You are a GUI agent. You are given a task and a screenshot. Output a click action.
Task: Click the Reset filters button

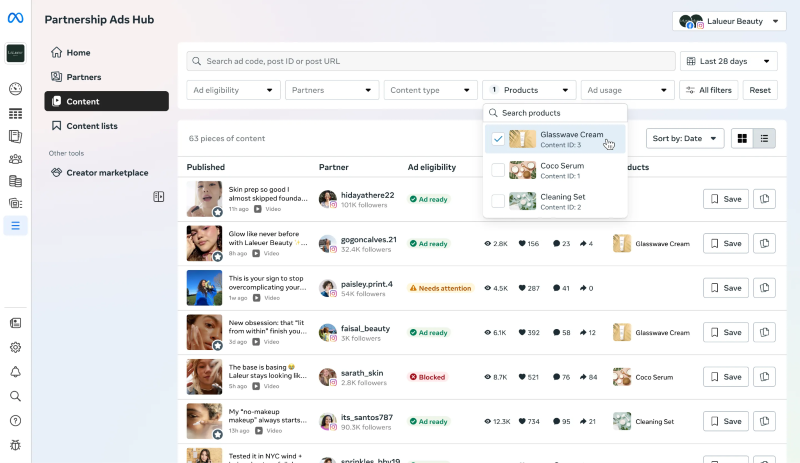[x=760, y=90]
